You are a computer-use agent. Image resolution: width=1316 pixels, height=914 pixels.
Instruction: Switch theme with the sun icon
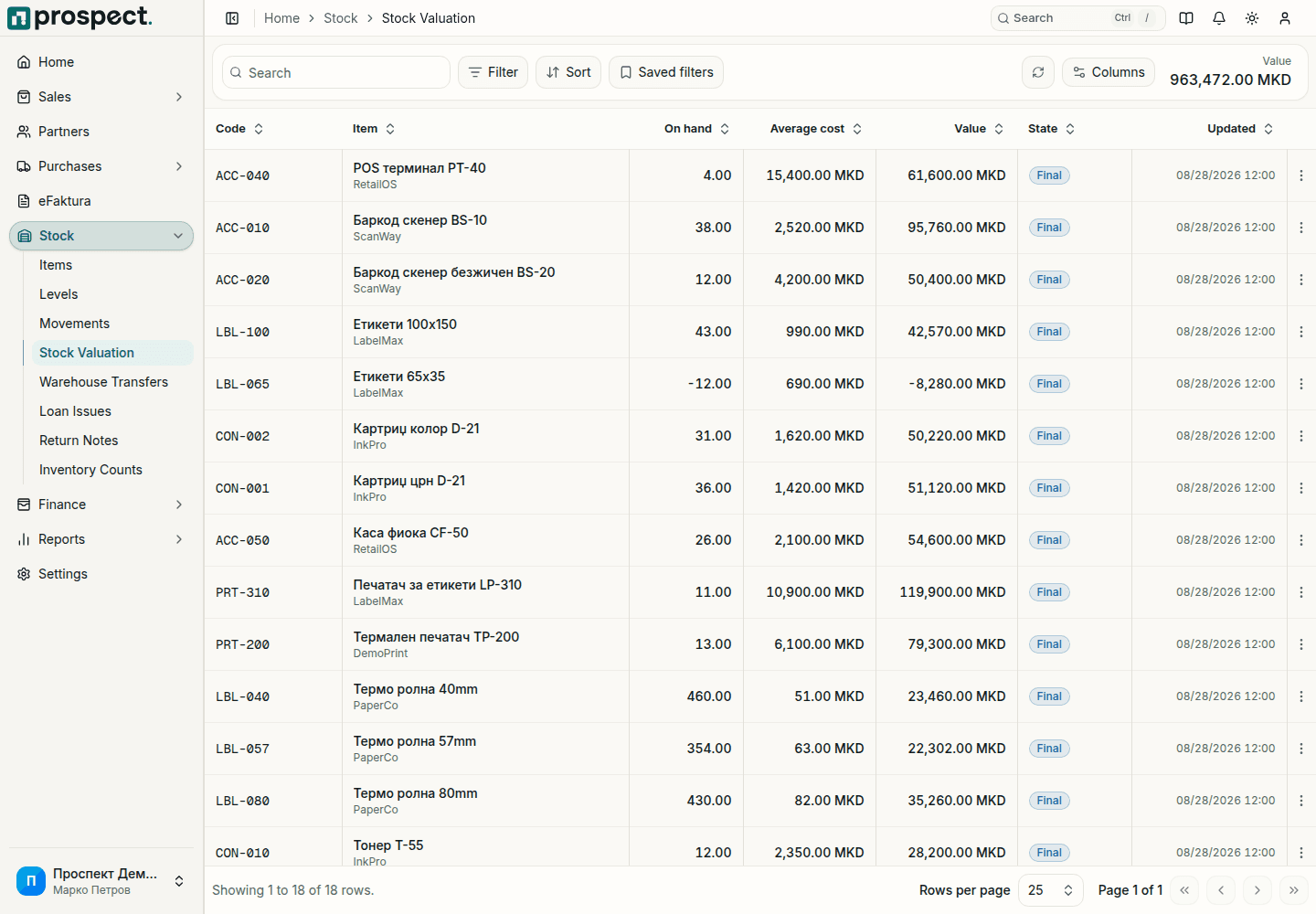coord(1252,18)
